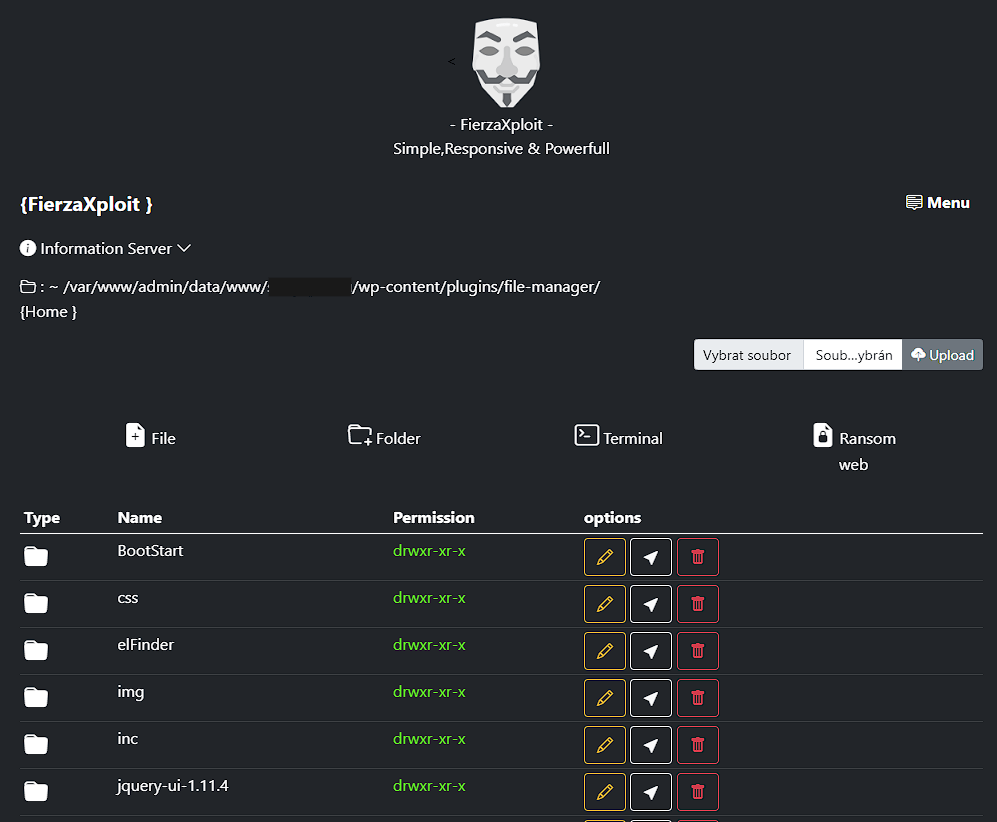The height and width of the screenshot is (822, 997).
Task: Click the pencil icon for BootStart
Action: click(605, 557)
